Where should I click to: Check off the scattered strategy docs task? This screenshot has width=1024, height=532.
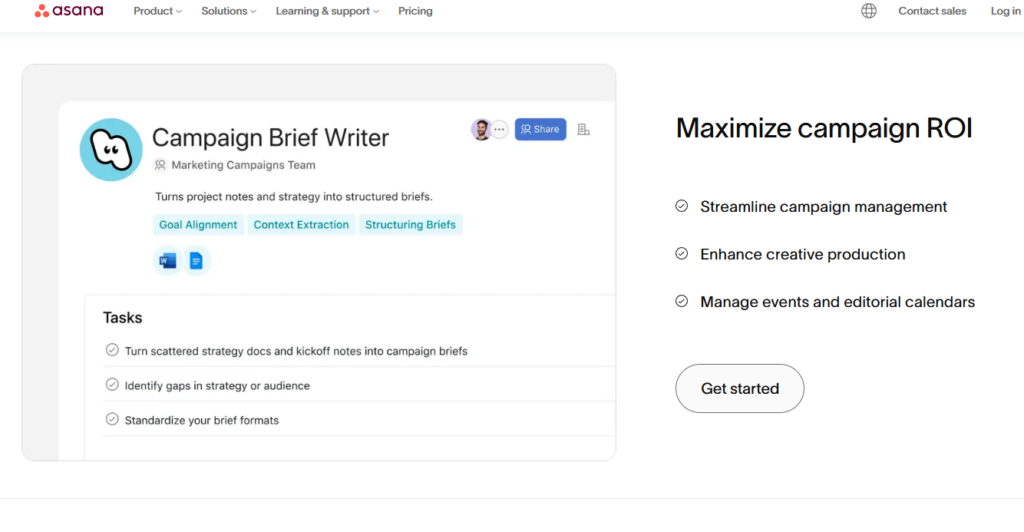pyautogui.click(x=112, y=350)
